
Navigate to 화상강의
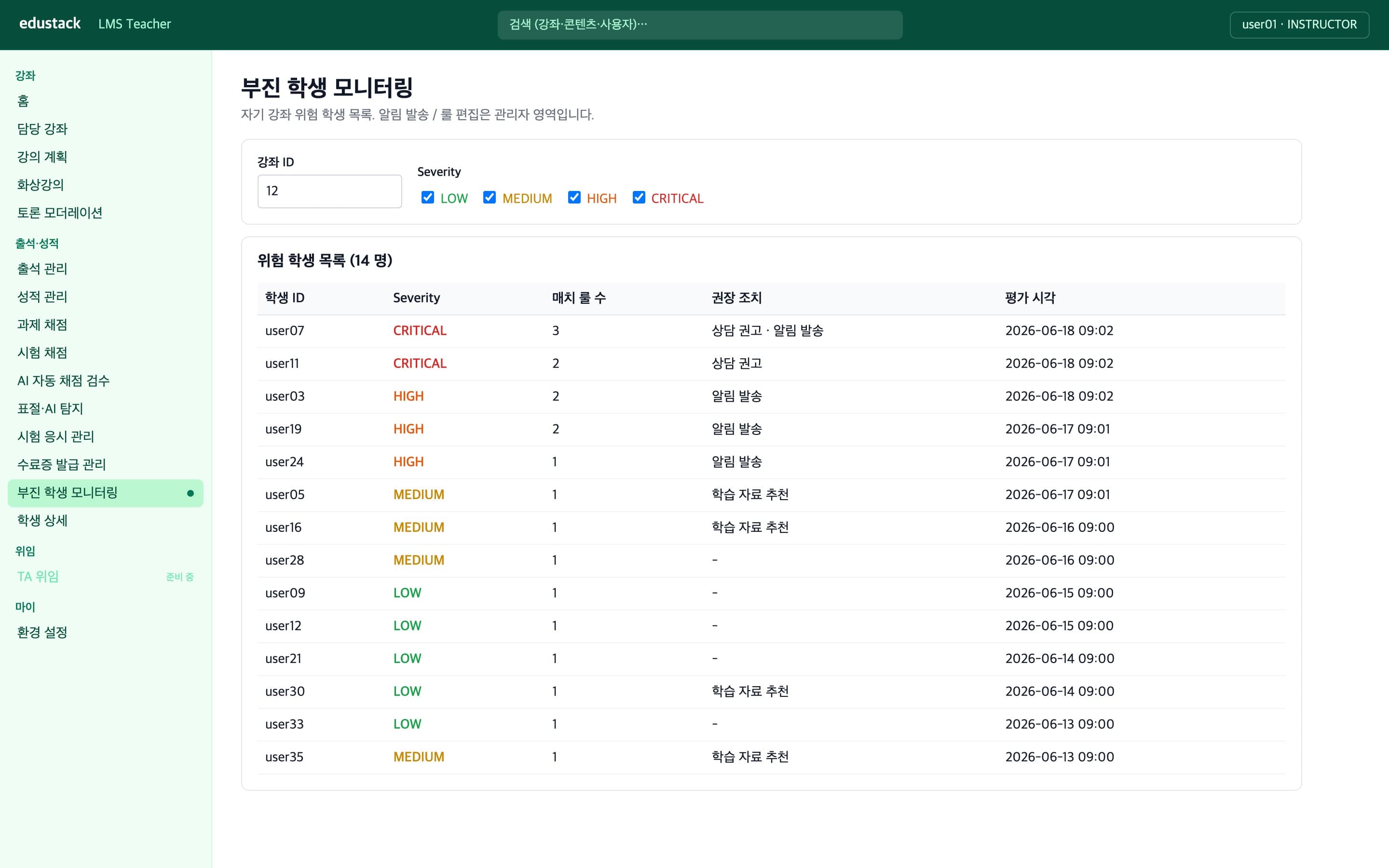[106, 185]
